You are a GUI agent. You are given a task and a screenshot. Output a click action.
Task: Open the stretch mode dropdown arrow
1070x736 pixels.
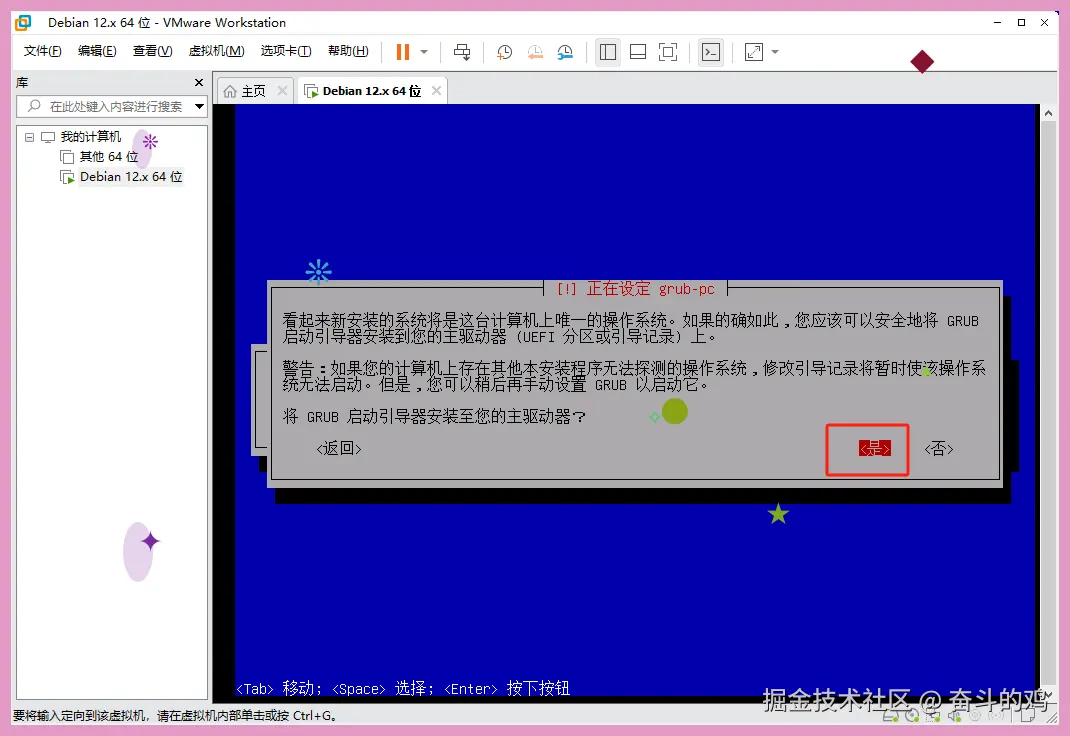point(775,52)
